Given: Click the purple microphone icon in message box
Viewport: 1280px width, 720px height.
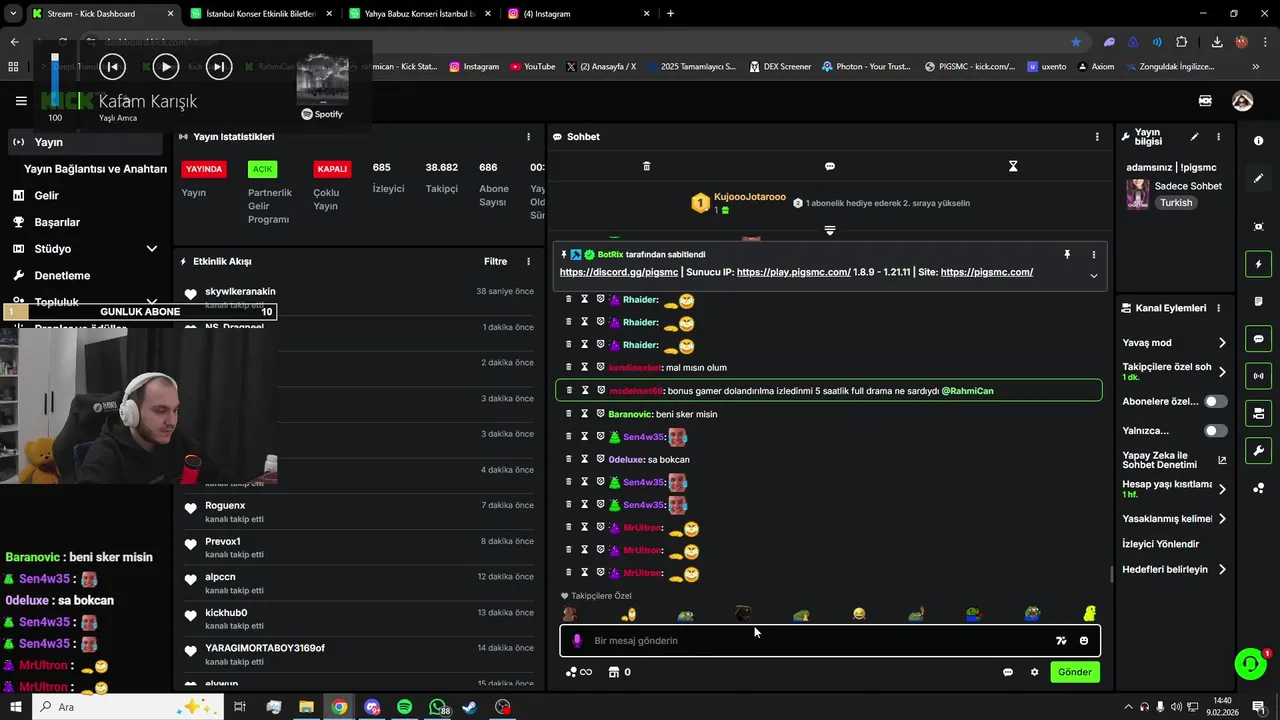Looking at the screenshot, I should pyautogui.click(x=577, y=641).
